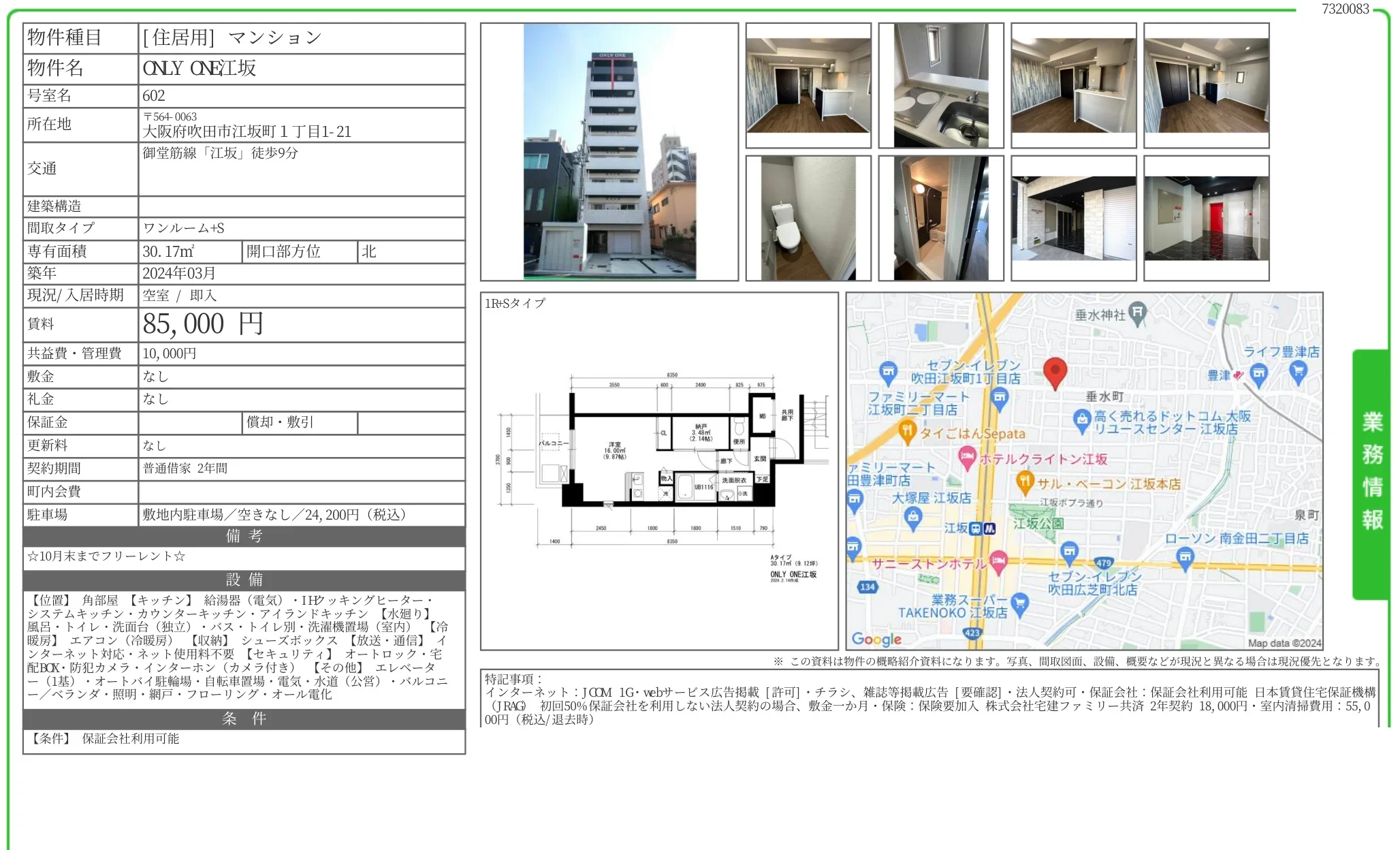Click ホテルクライトン江坂 hotel marker icon
This screenshot has width=1400, height=850.
point(967,457)
